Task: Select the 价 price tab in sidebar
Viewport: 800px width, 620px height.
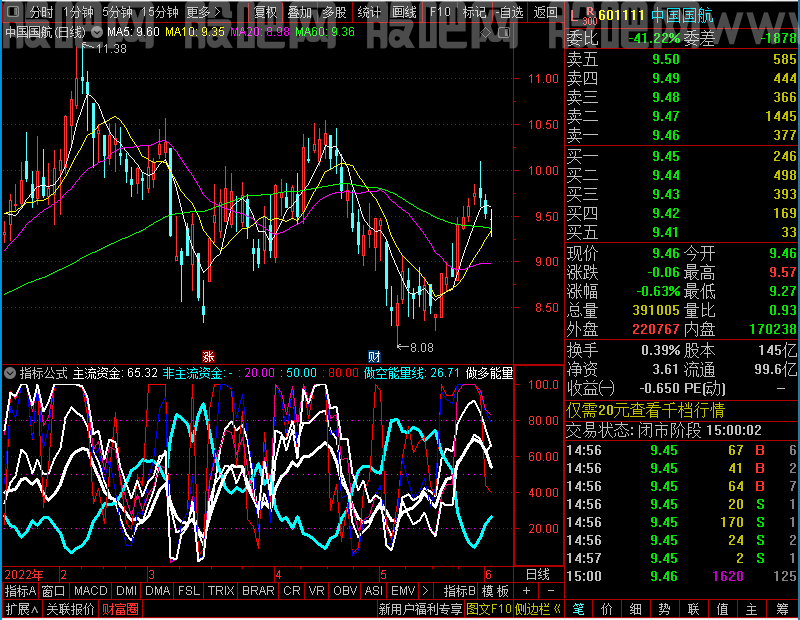Action: [x=607, y=609]
